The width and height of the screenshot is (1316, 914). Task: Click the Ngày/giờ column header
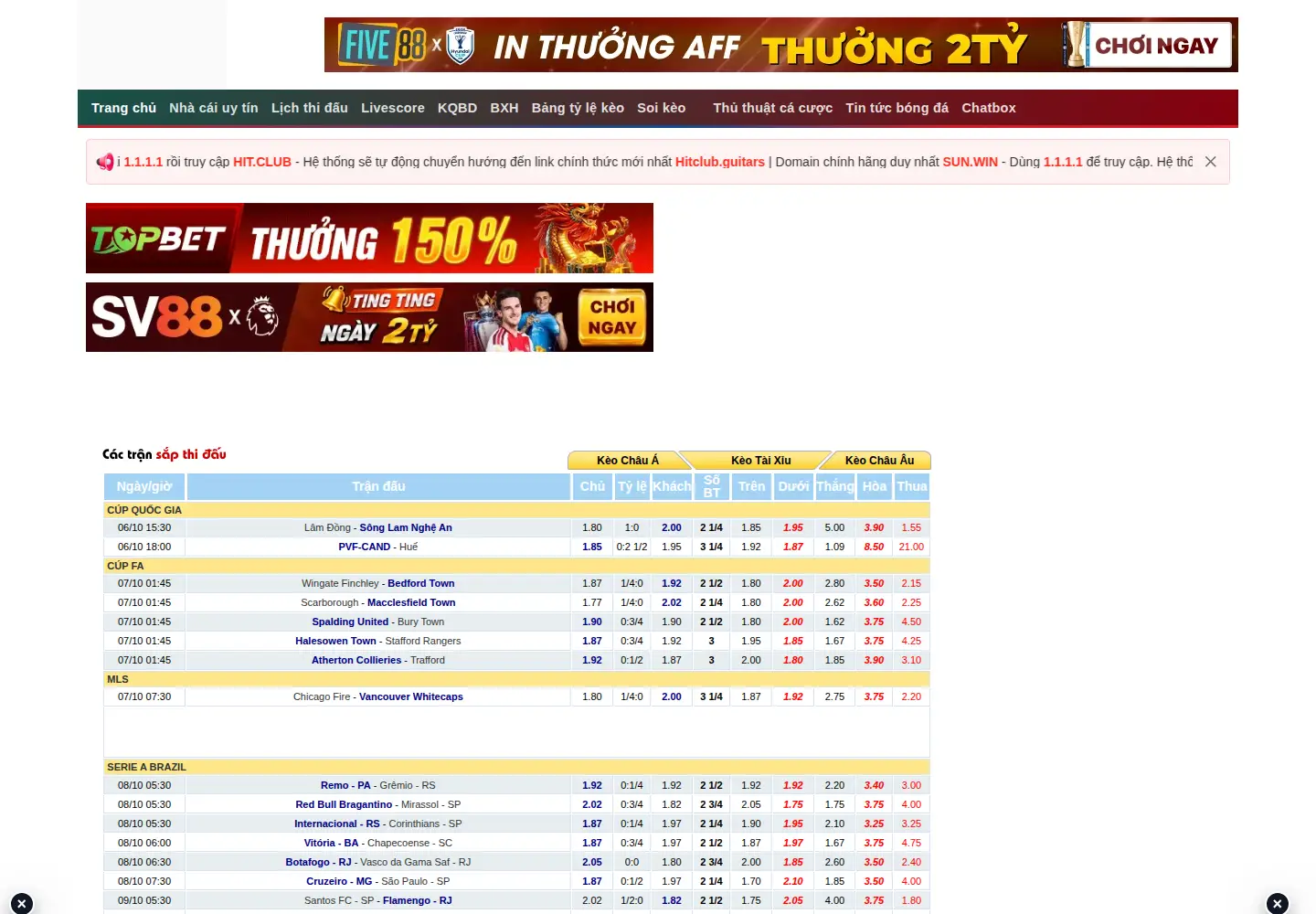[144, 486]
